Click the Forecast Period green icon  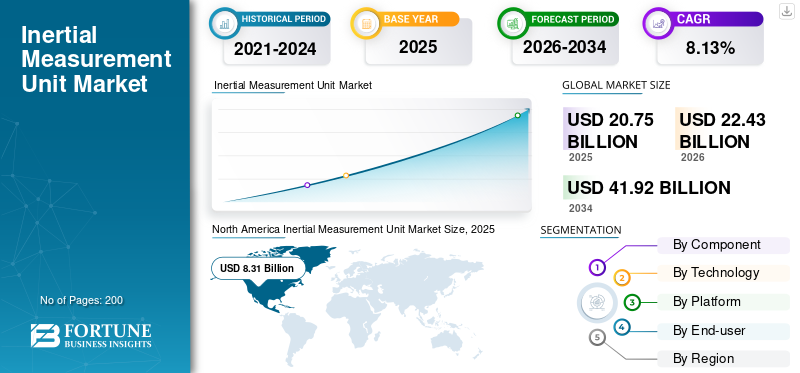[512, 23]
